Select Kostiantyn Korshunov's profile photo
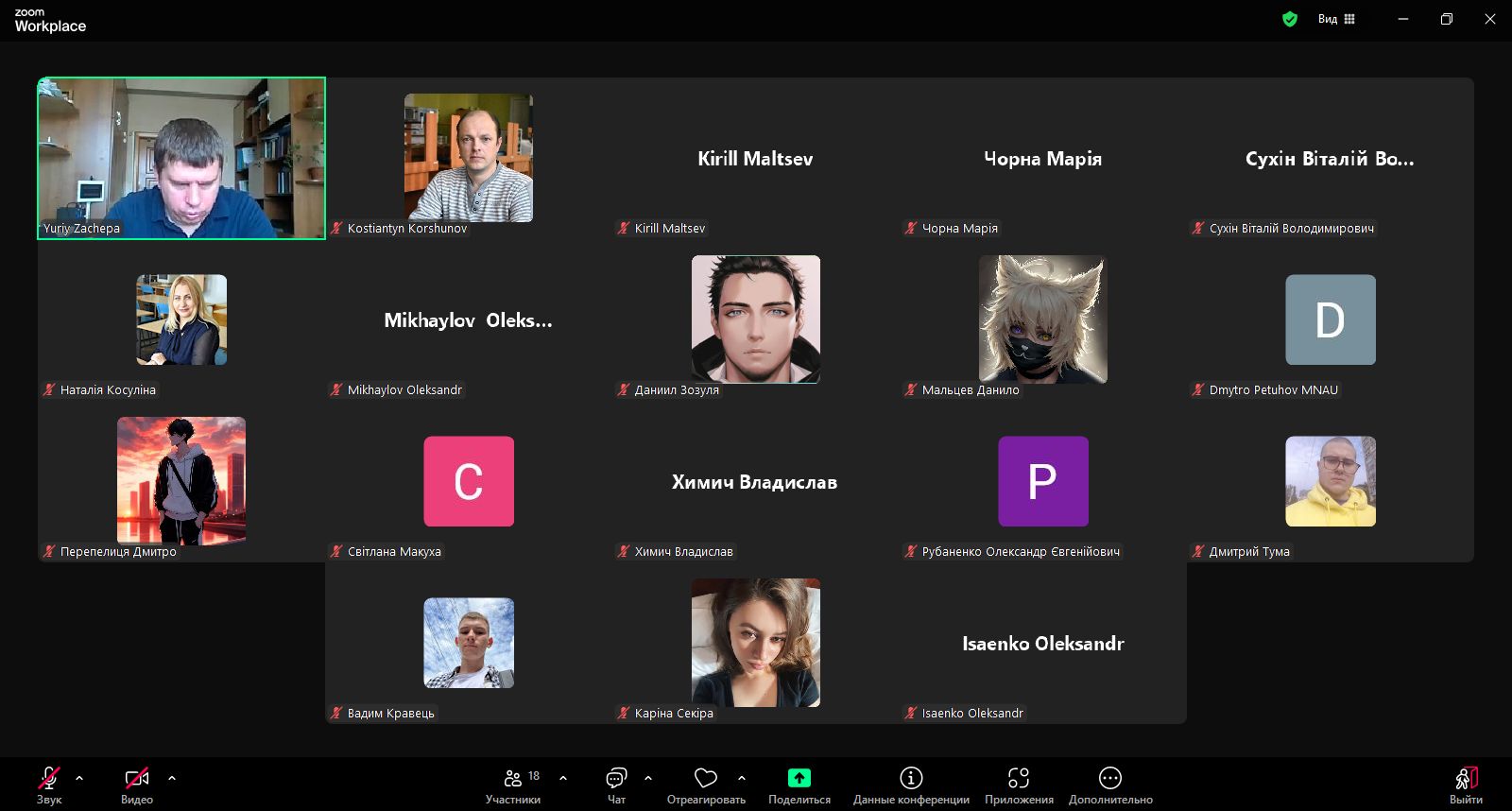Screen dimensions: 1512x811 (x=469, y=158)
